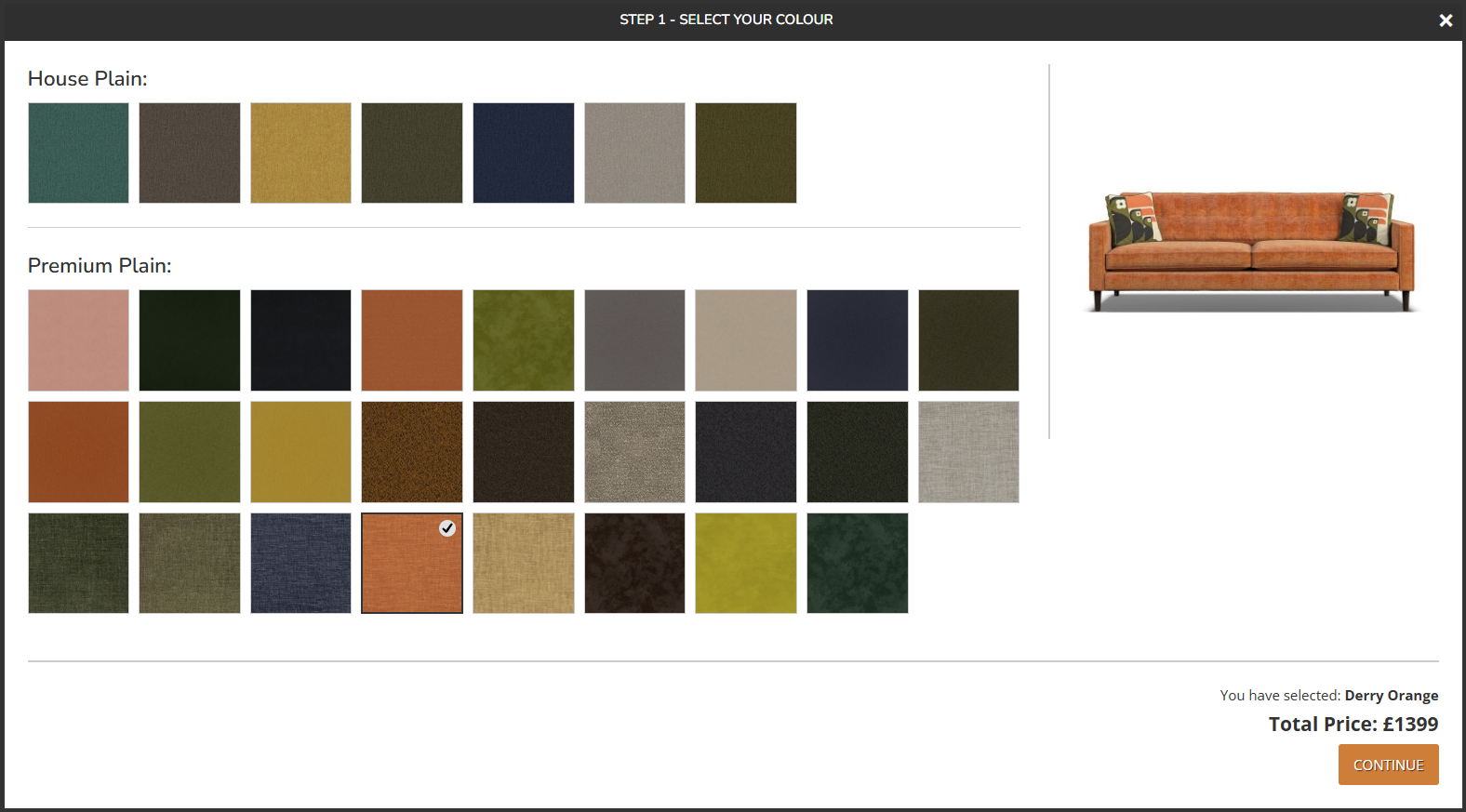Select the dark emerald green velvet swatch
This screenshot has height=812, width=1466.
coord(857,563)
